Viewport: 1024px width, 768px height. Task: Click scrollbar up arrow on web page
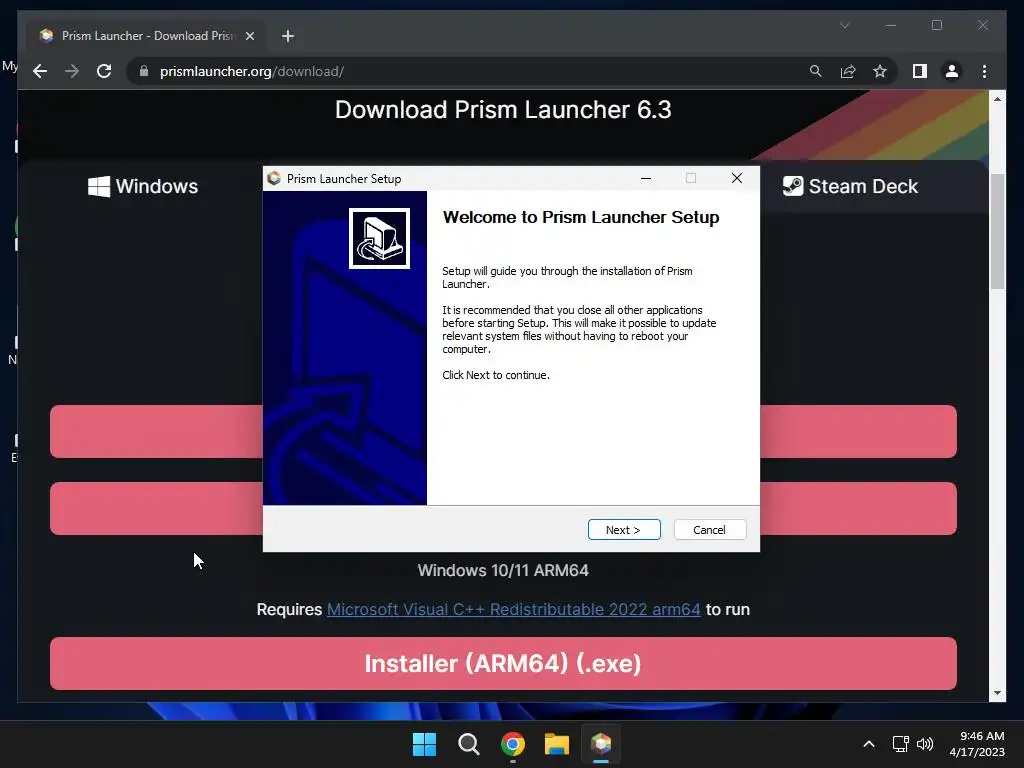click(997, 99)
